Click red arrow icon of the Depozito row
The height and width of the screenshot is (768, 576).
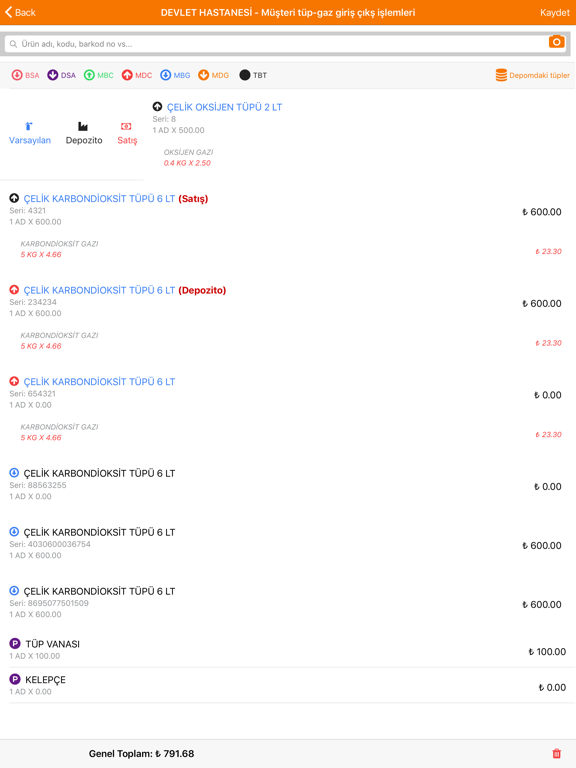pos(14,289)
